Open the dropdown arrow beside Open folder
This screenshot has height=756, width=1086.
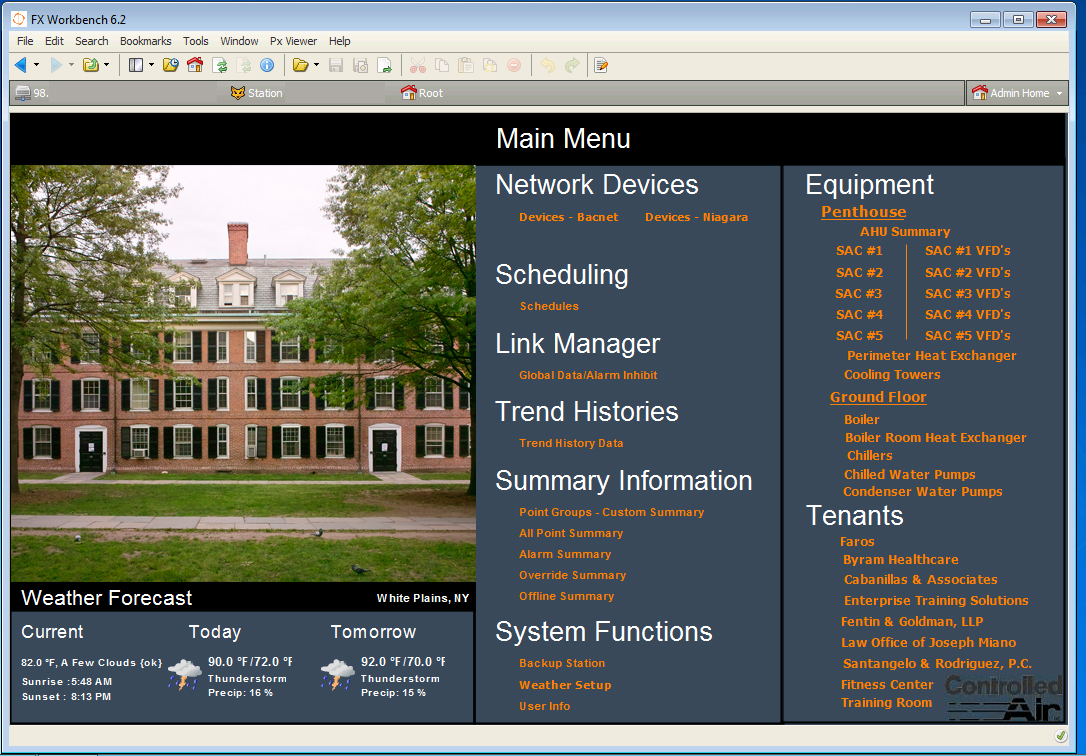(316, 65)
